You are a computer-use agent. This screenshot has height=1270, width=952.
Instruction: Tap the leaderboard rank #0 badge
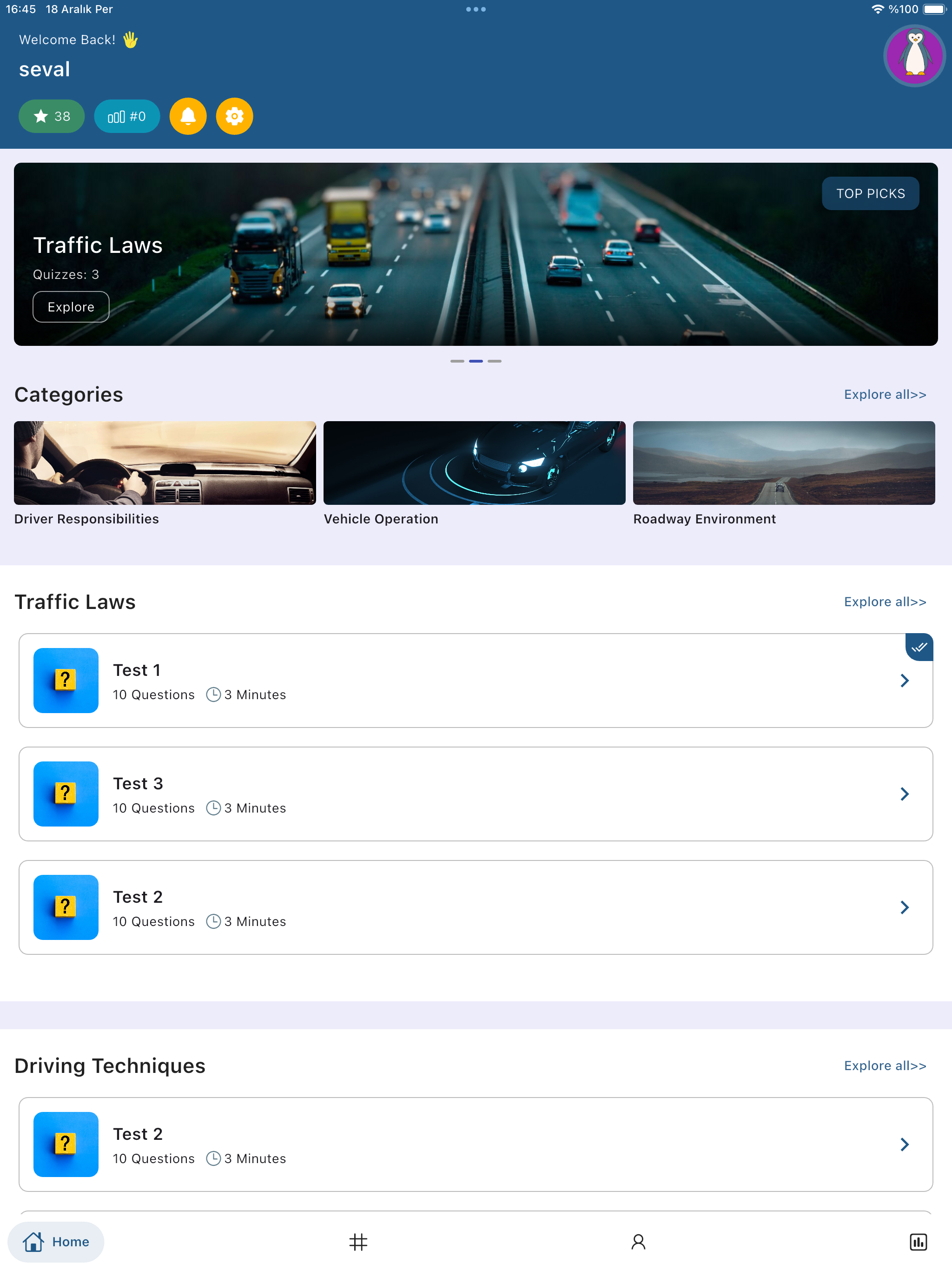127,116
